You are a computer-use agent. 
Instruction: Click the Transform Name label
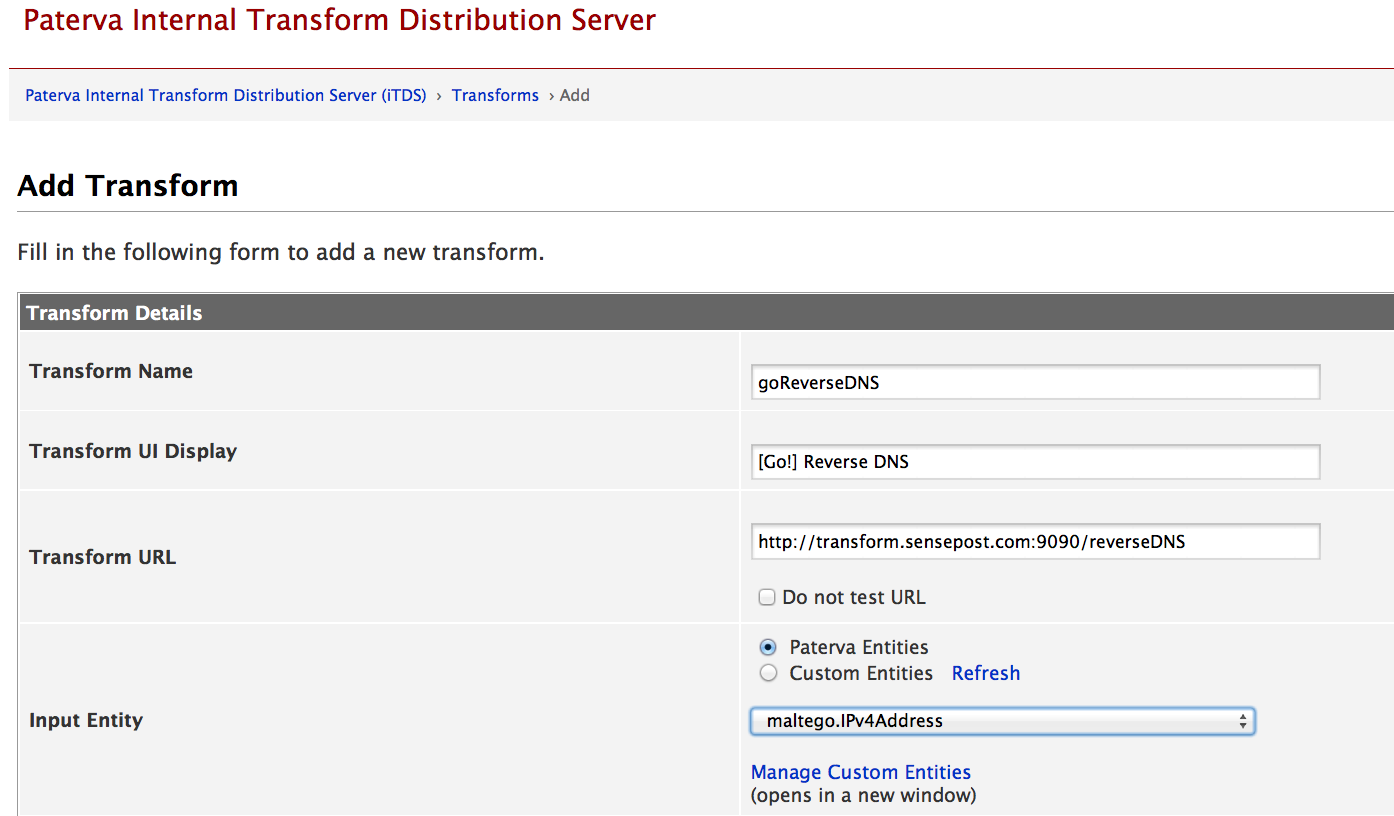point(111,371)
